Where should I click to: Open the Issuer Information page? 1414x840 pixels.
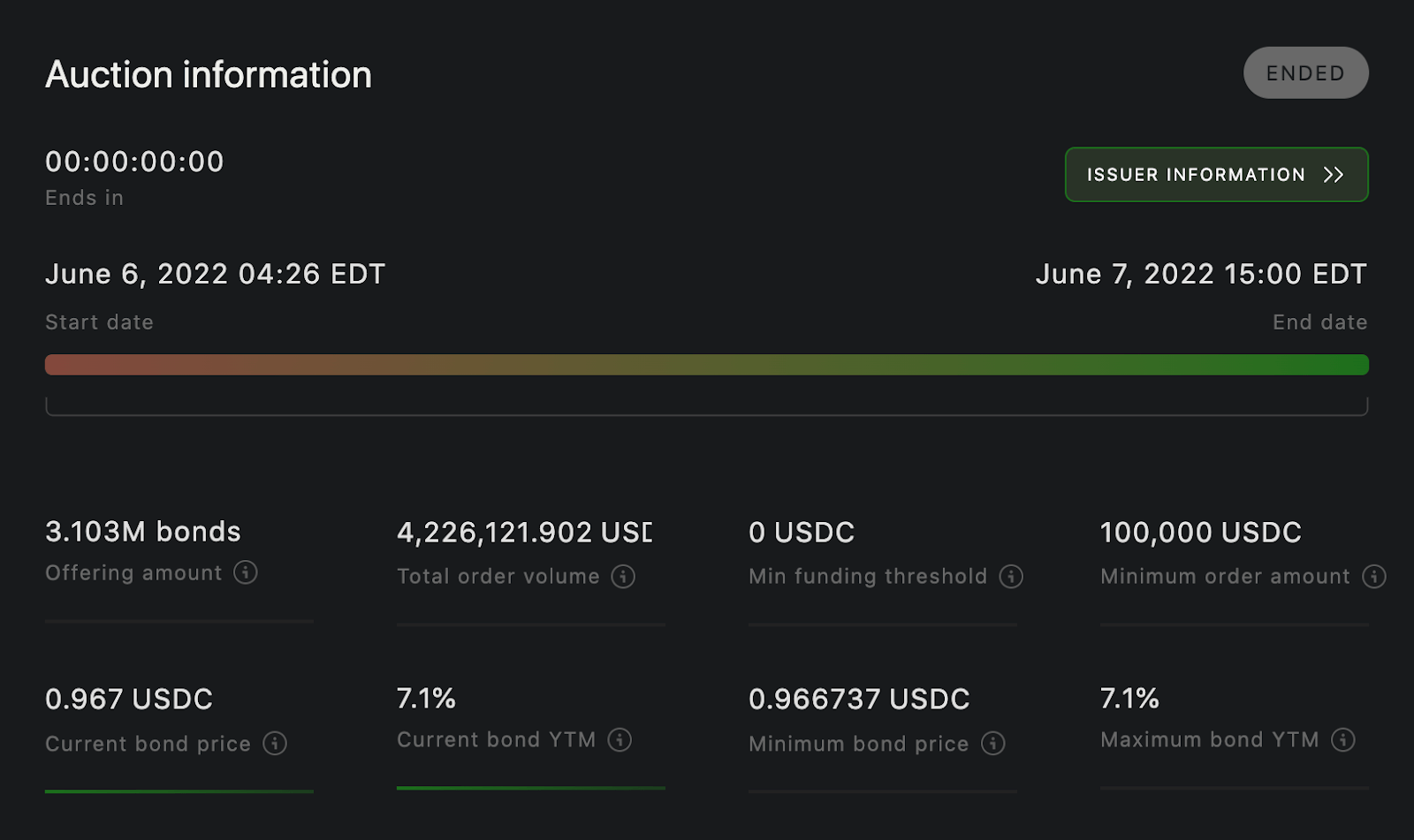tap(1216, 174)
